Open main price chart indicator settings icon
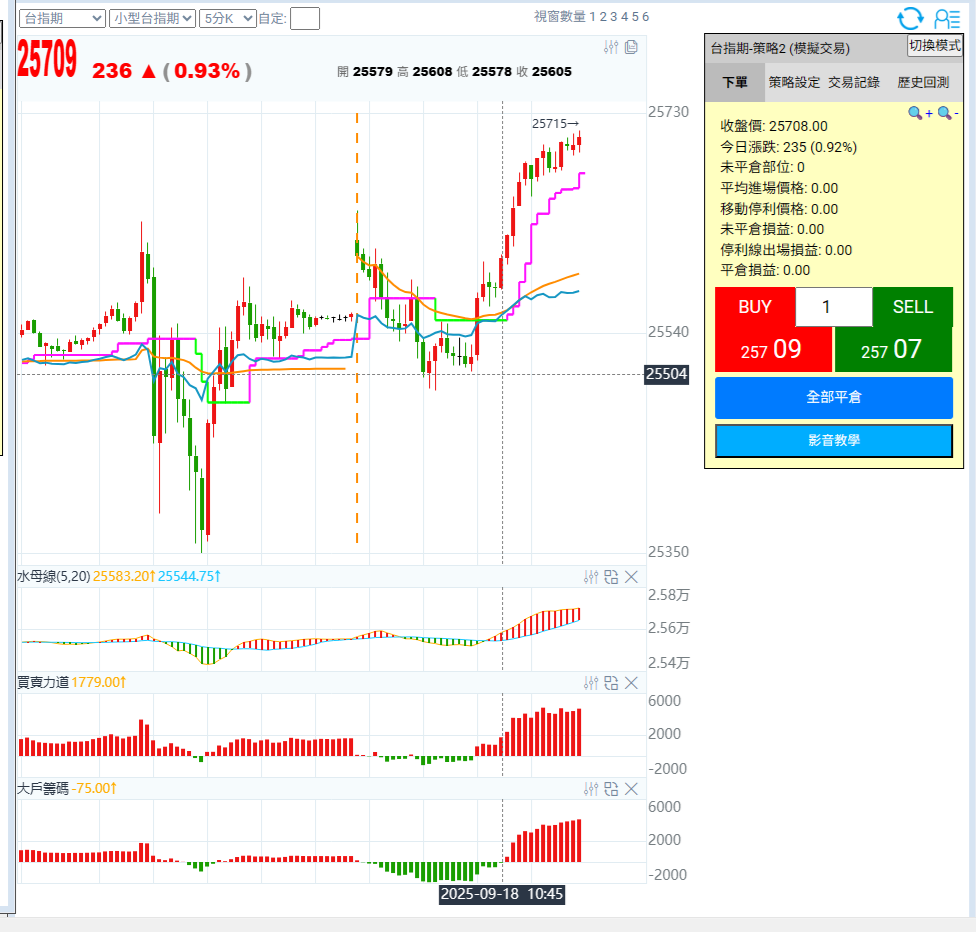Image resolution: width=976 pixels, height=932 pixels. coord(612,47)
